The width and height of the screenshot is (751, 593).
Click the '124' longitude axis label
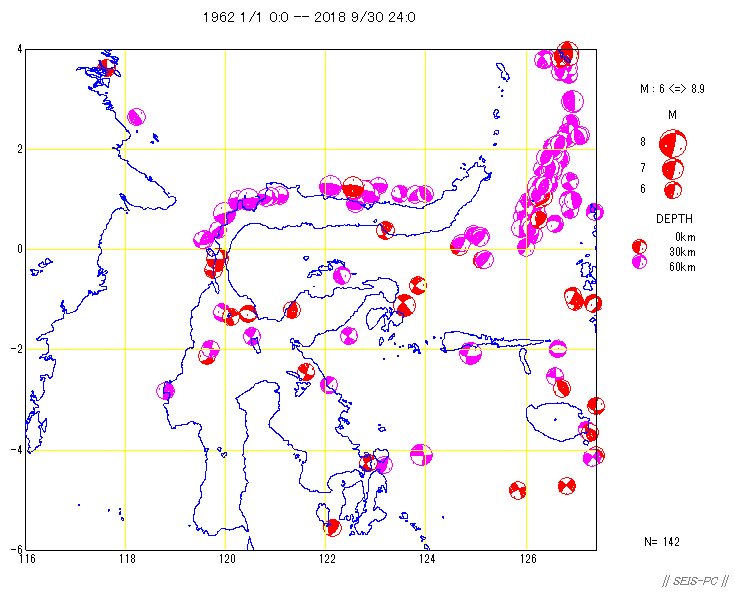click(x=427, y=559)
